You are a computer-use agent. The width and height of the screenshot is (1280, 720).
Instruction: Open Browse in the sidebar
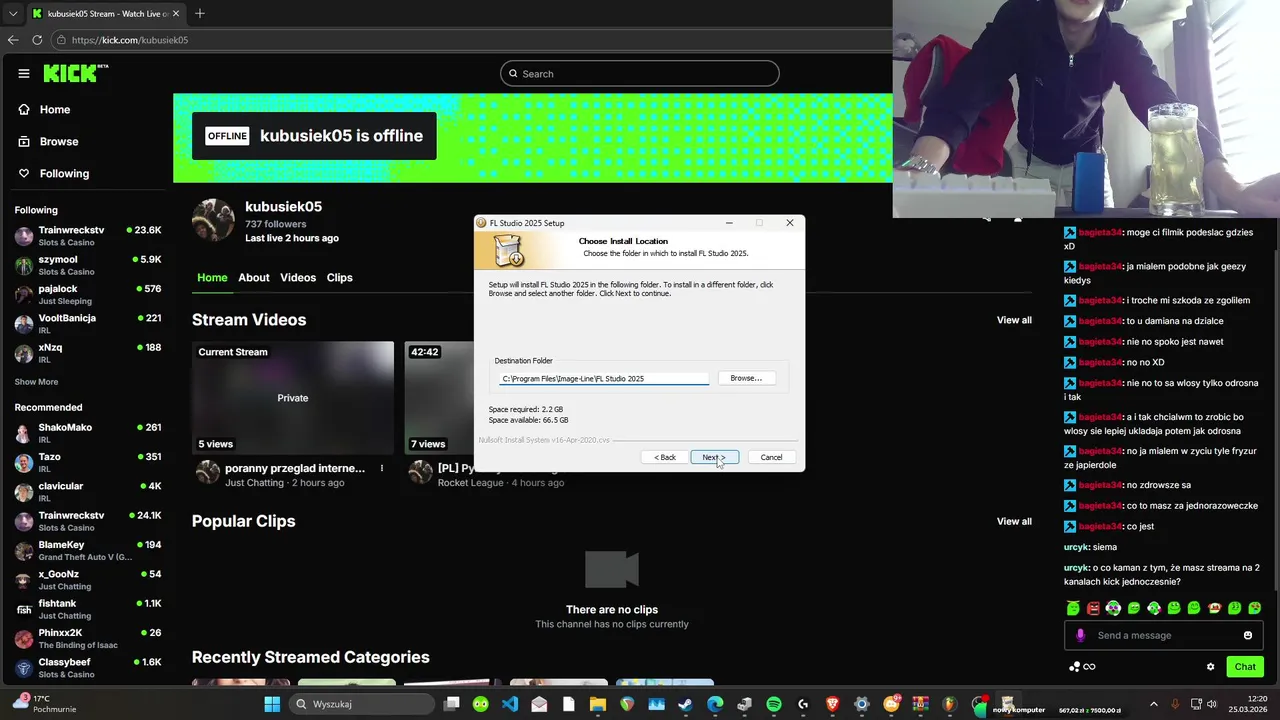tap(59, 141)
